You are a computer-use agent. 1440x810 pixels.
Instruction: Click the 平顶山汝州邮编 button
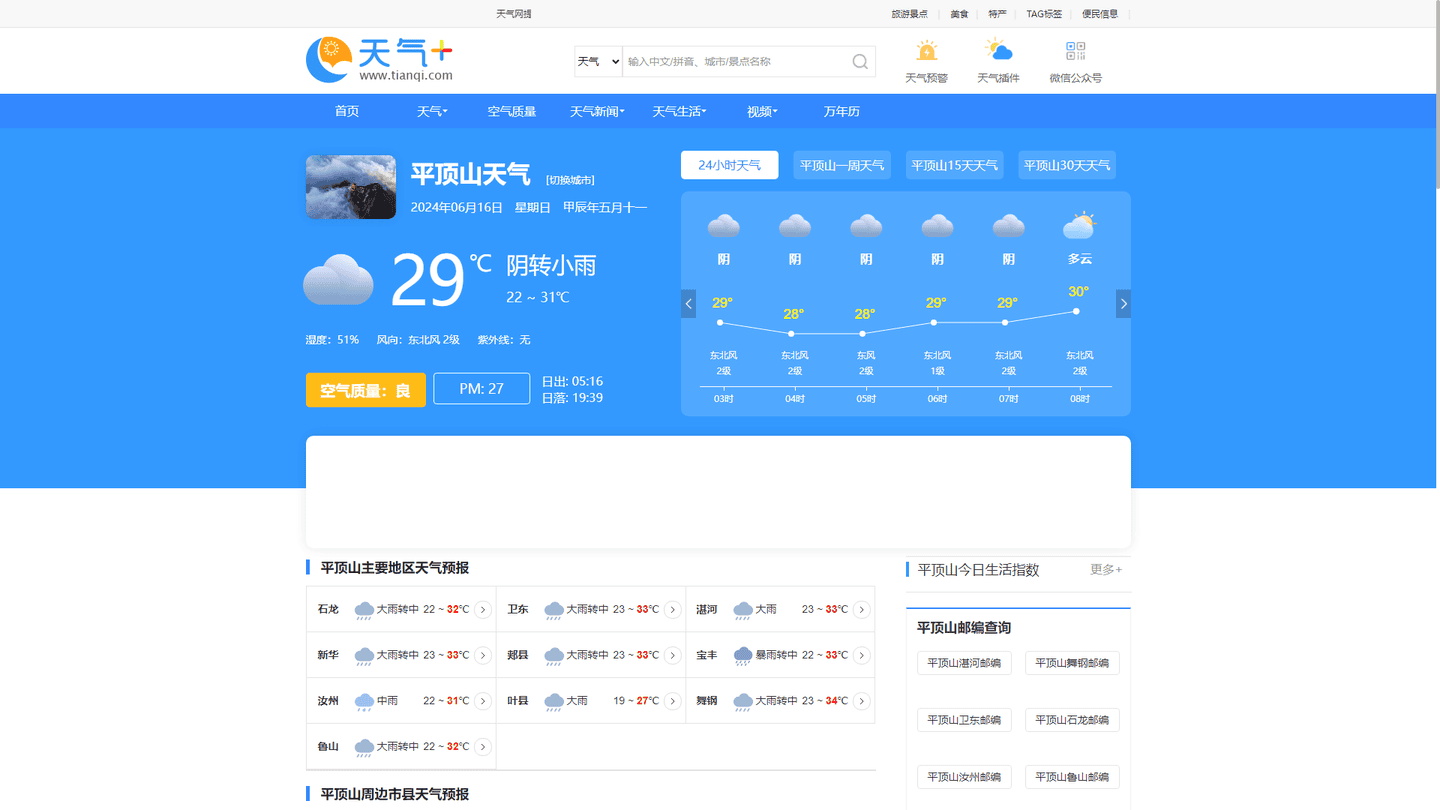pyautogui.click(x=964, y=777)
